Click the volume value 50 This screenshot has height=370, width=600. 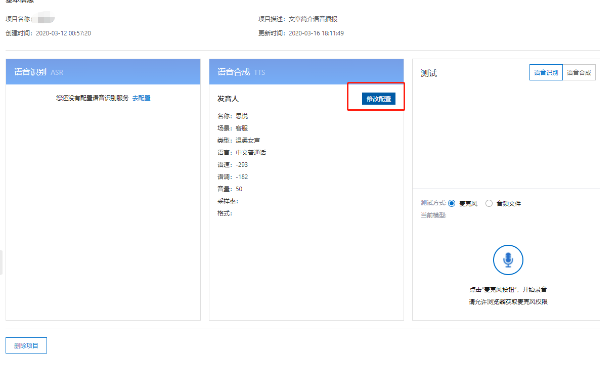239,189
